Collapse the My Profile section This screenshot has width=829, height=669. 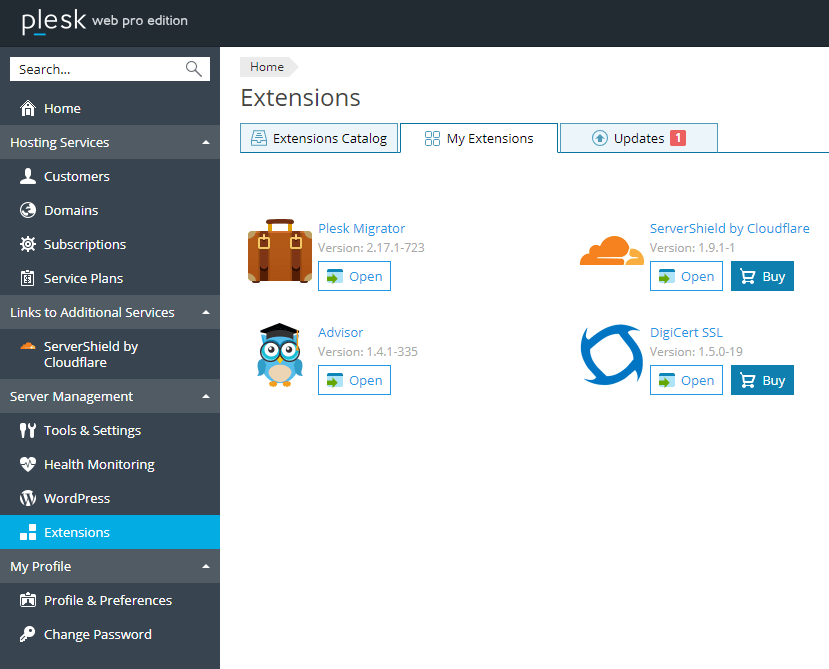pyautogui.click(x=206, y=566)
